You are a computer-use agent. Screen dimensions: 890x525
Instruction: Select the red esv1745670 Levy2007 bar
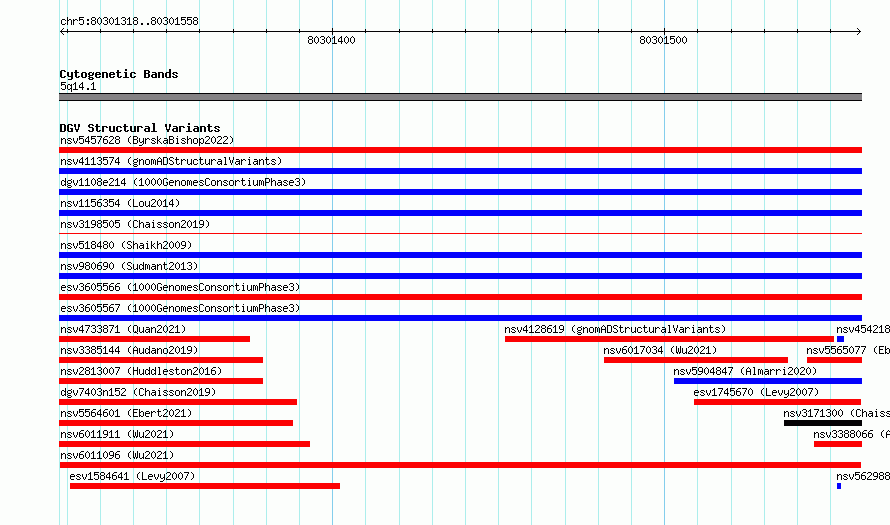tap(778, 402)
